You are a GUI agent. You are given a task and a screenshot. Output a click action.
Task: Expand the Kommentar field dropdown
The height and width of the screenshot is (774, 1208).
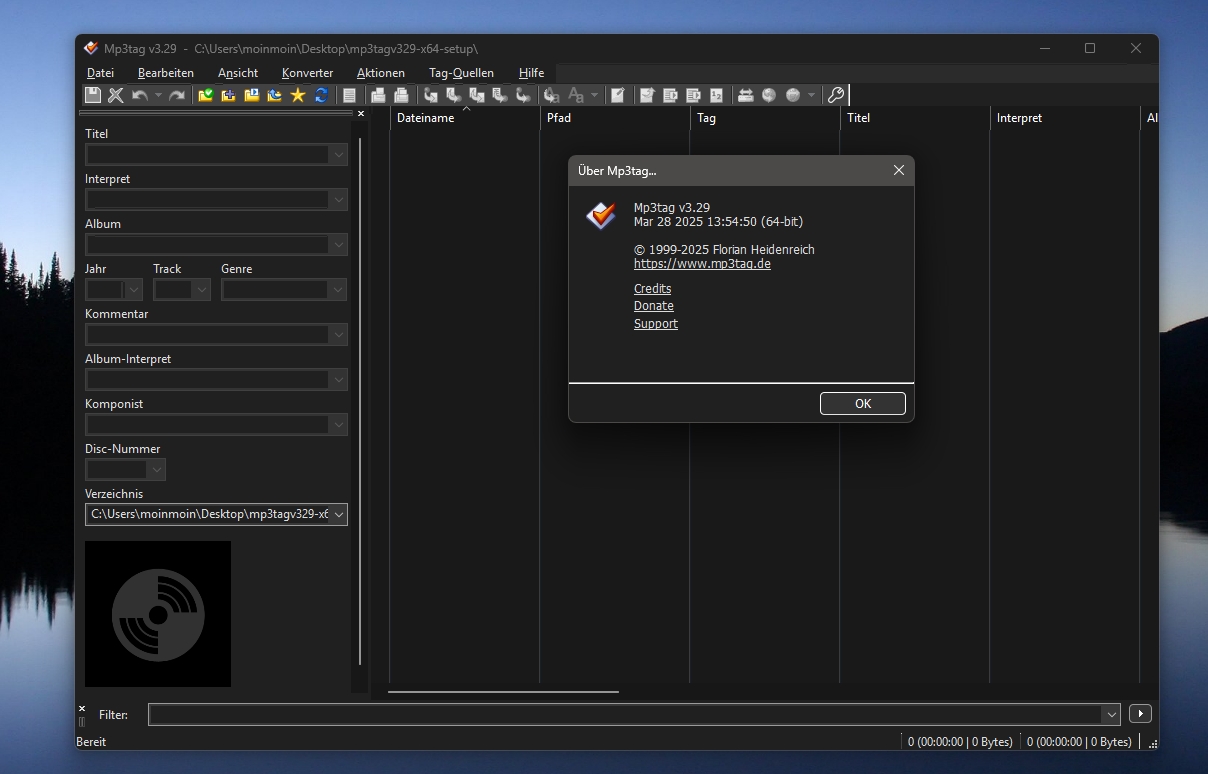(x=339, y=334)
